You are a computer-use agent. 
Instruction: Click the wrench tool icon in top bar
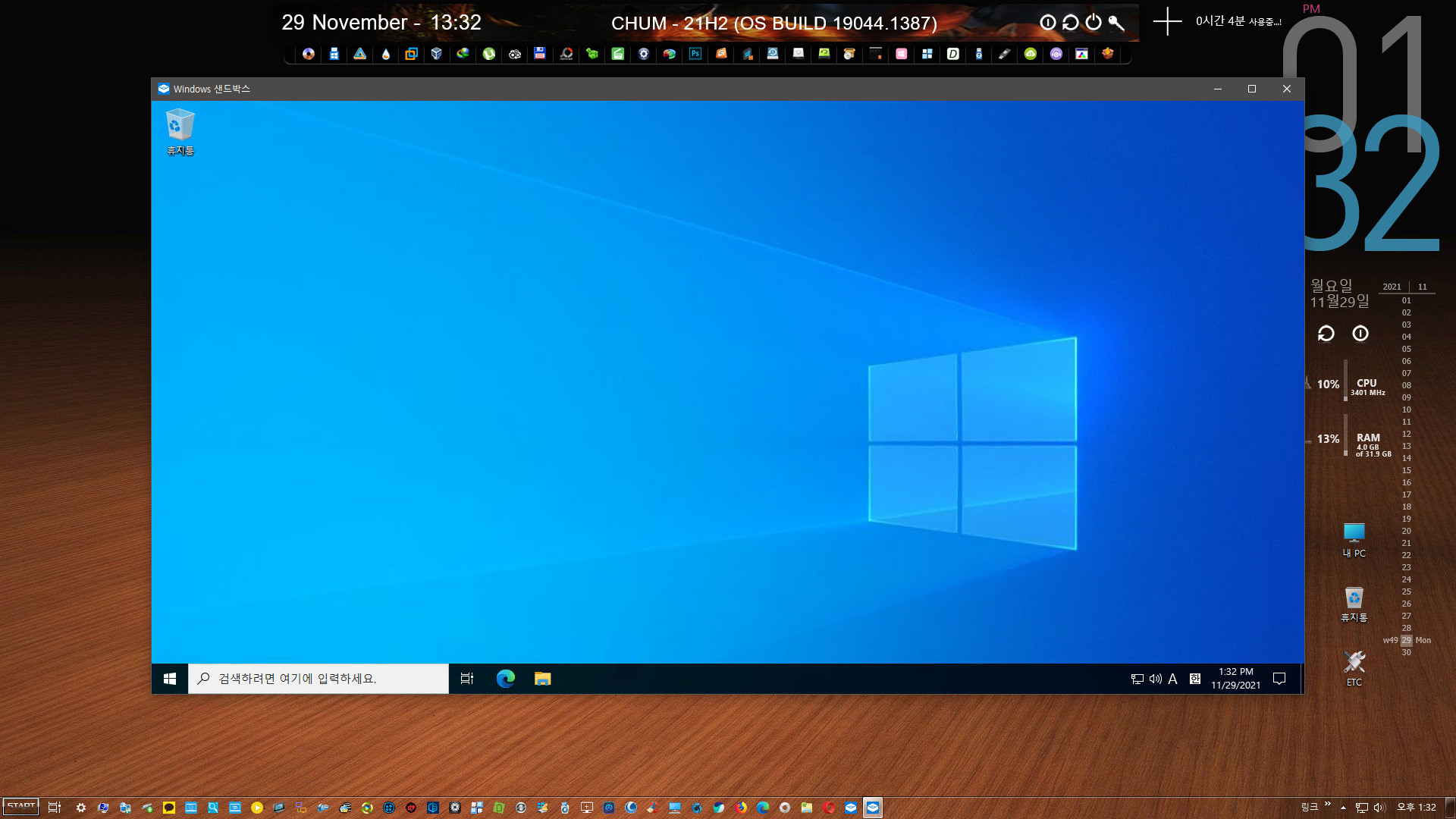click(x=1116, y=23)
